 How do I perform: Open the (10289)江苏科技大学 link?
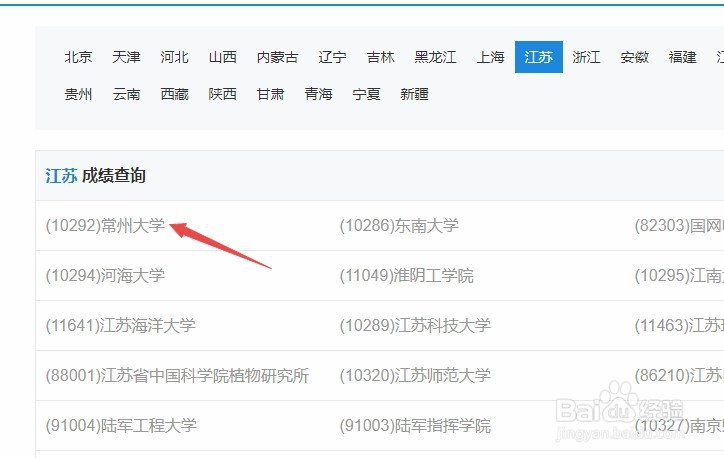click(x=415, y=325)
